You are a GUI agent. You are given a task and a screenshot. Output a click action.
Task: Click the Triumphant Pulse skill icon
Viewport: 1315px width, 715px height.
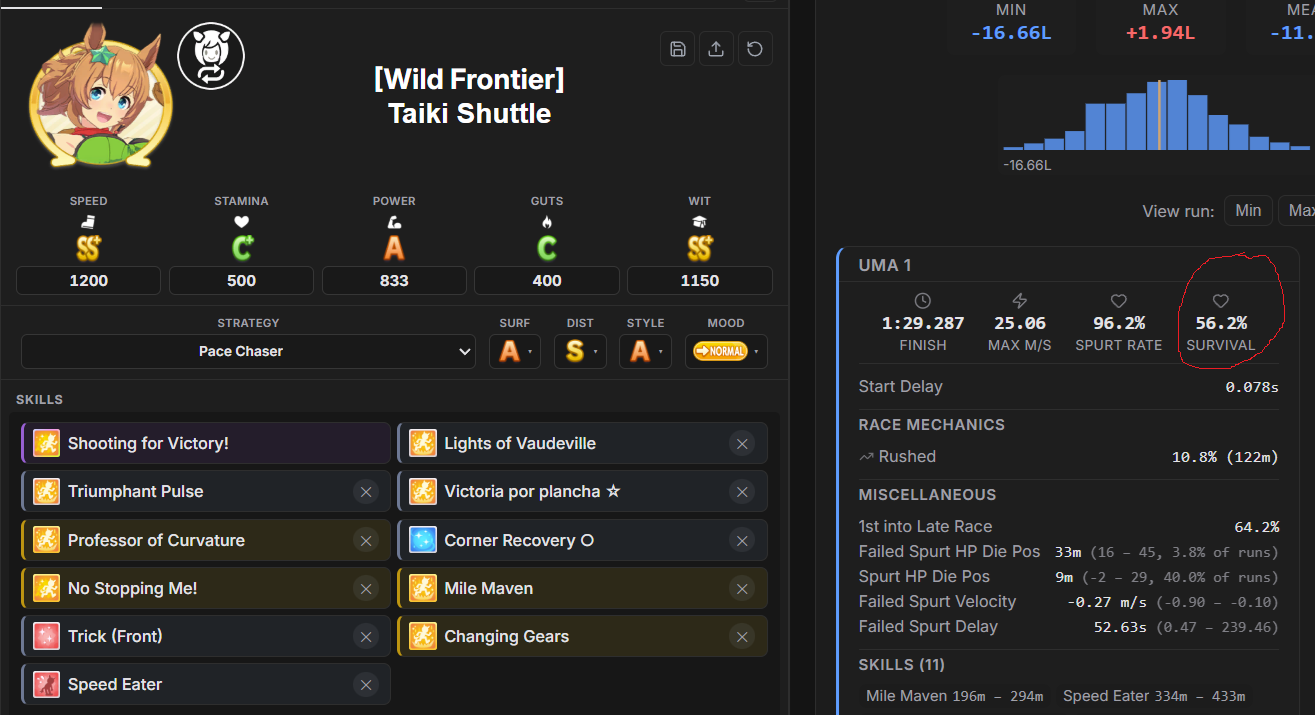click(x=46, y=491)
